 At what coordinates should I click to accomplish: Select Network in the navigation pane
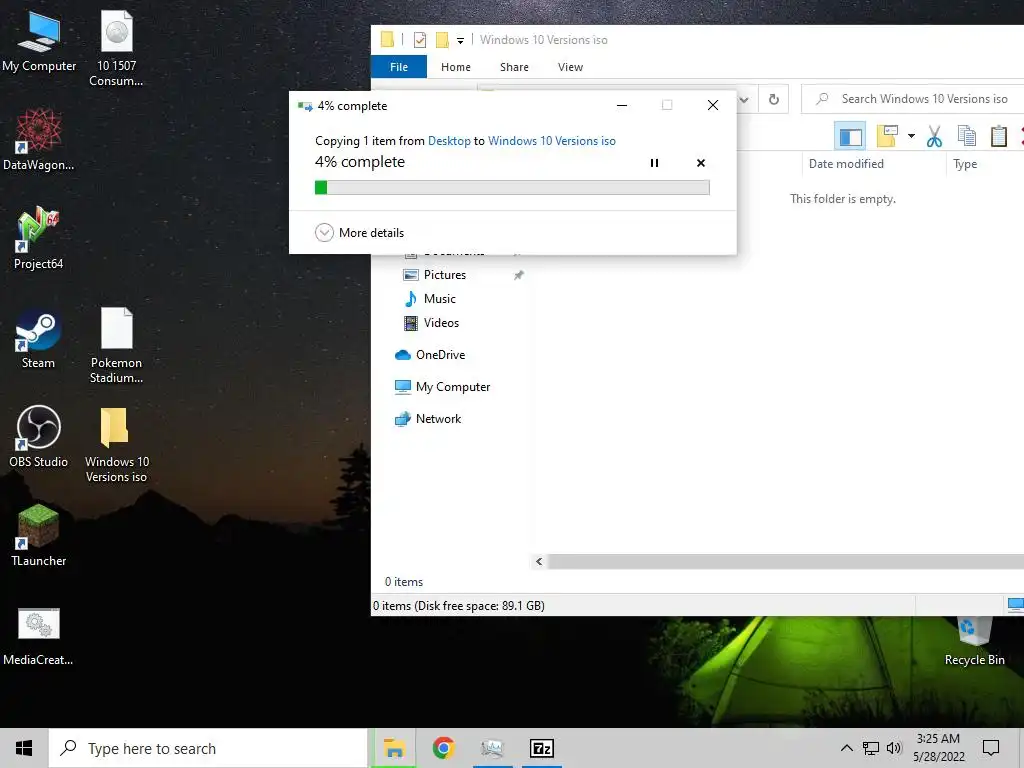[x=428, y=419]
